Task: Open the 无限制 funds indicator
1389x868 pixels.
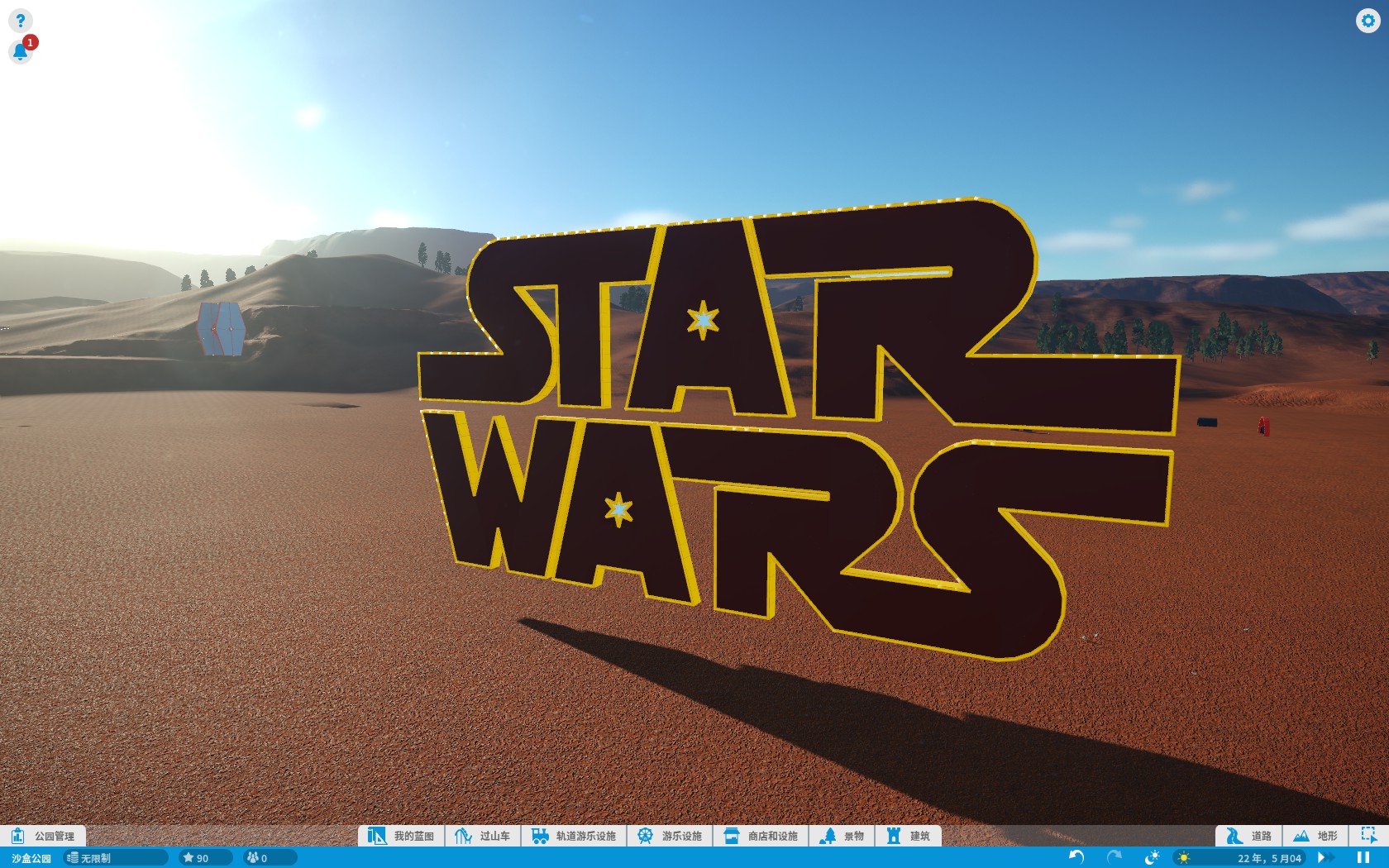Action: pyautogui.click(x=115, y=858)
